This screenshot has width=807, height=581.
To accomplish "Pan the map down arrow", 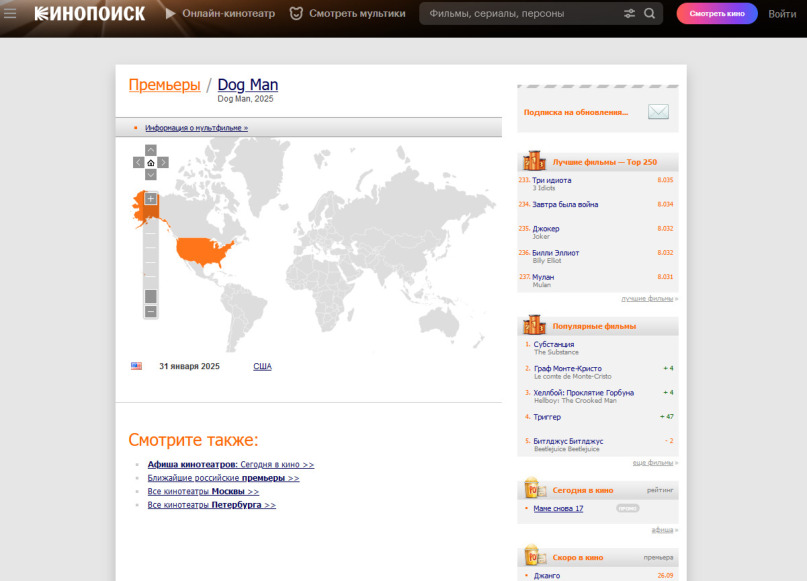I will point(151,175).
